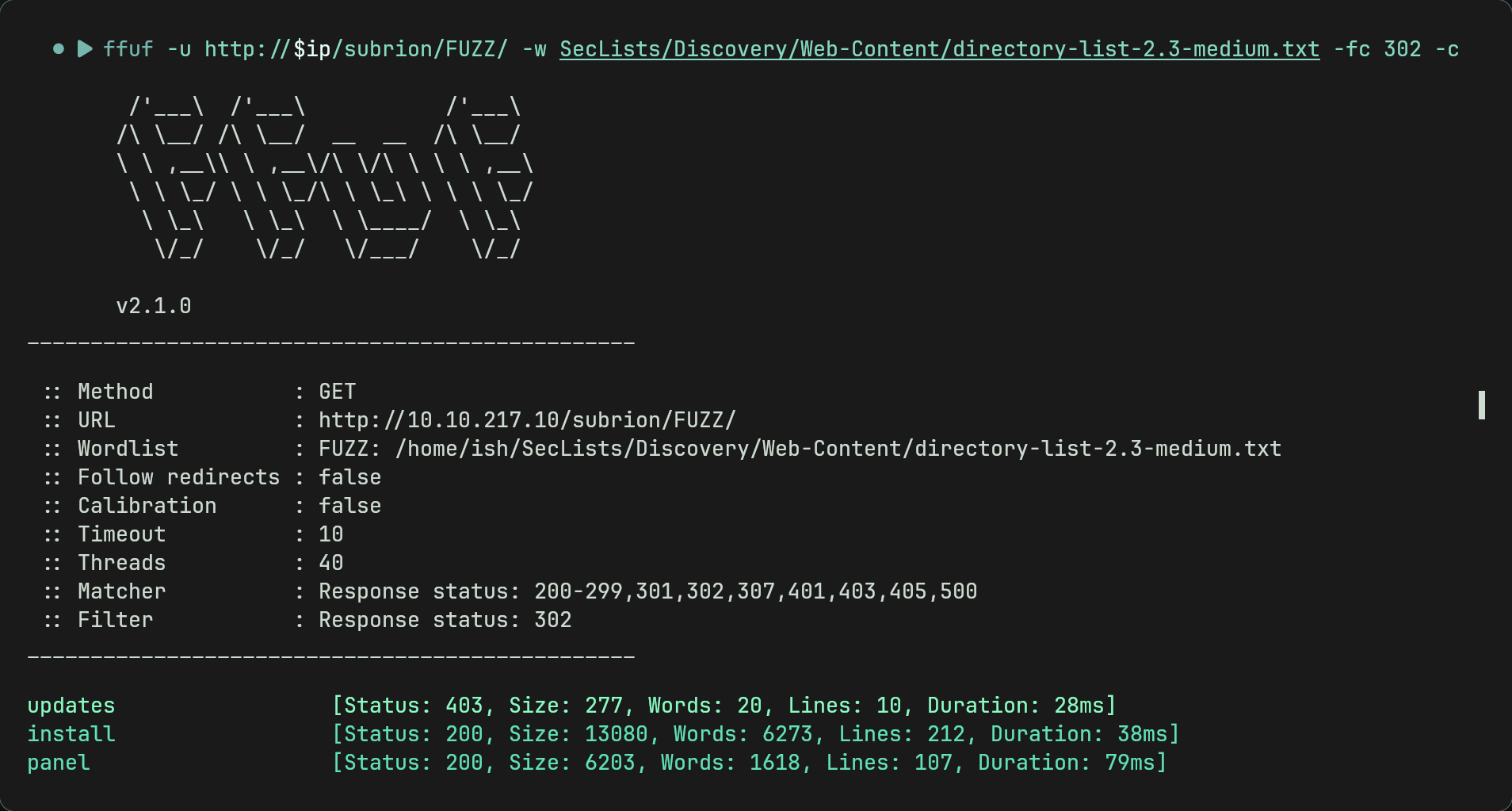Screen dimensions: 1512x811
Task: Click the Method GET value
Action: pos(338,392)
